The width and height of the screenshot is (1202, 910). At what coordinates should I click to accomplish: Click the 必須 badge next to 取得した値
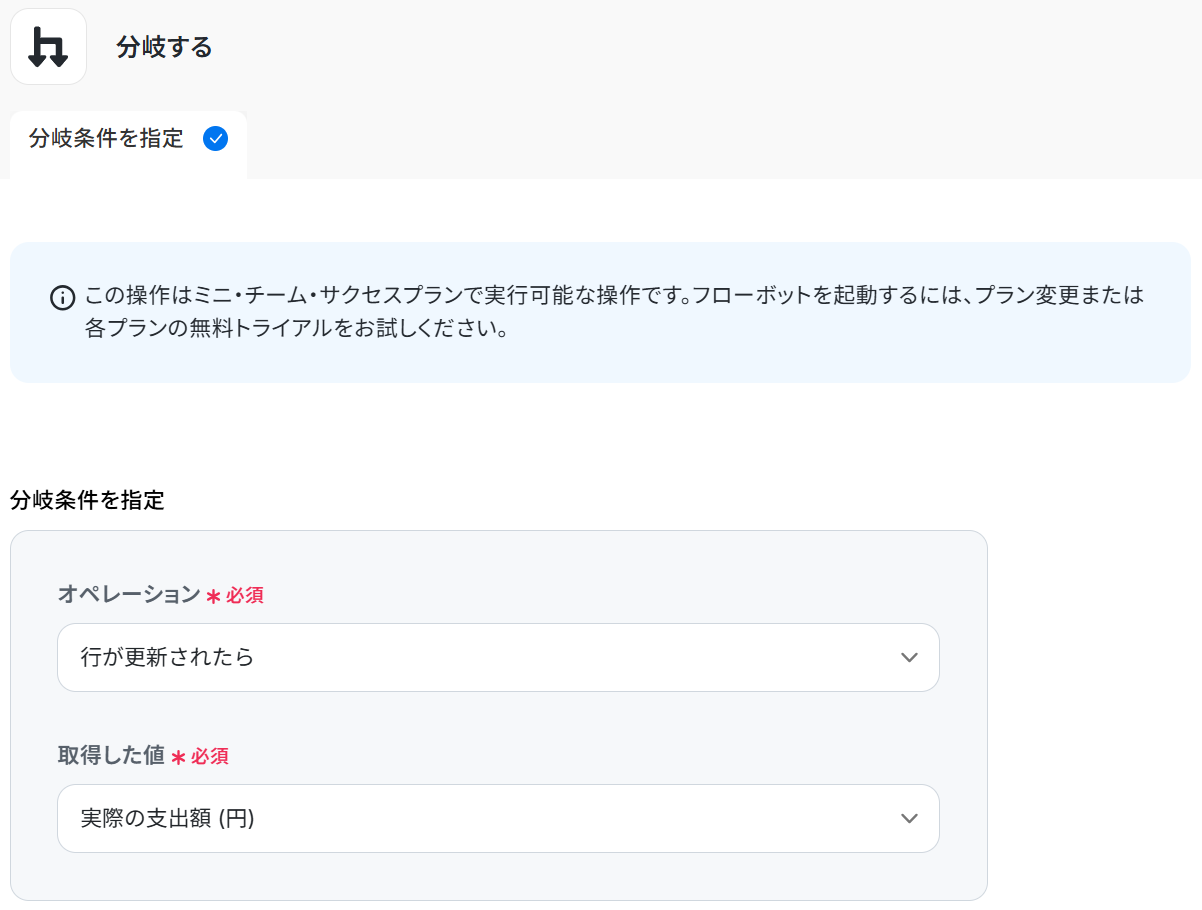coord(210,757)
